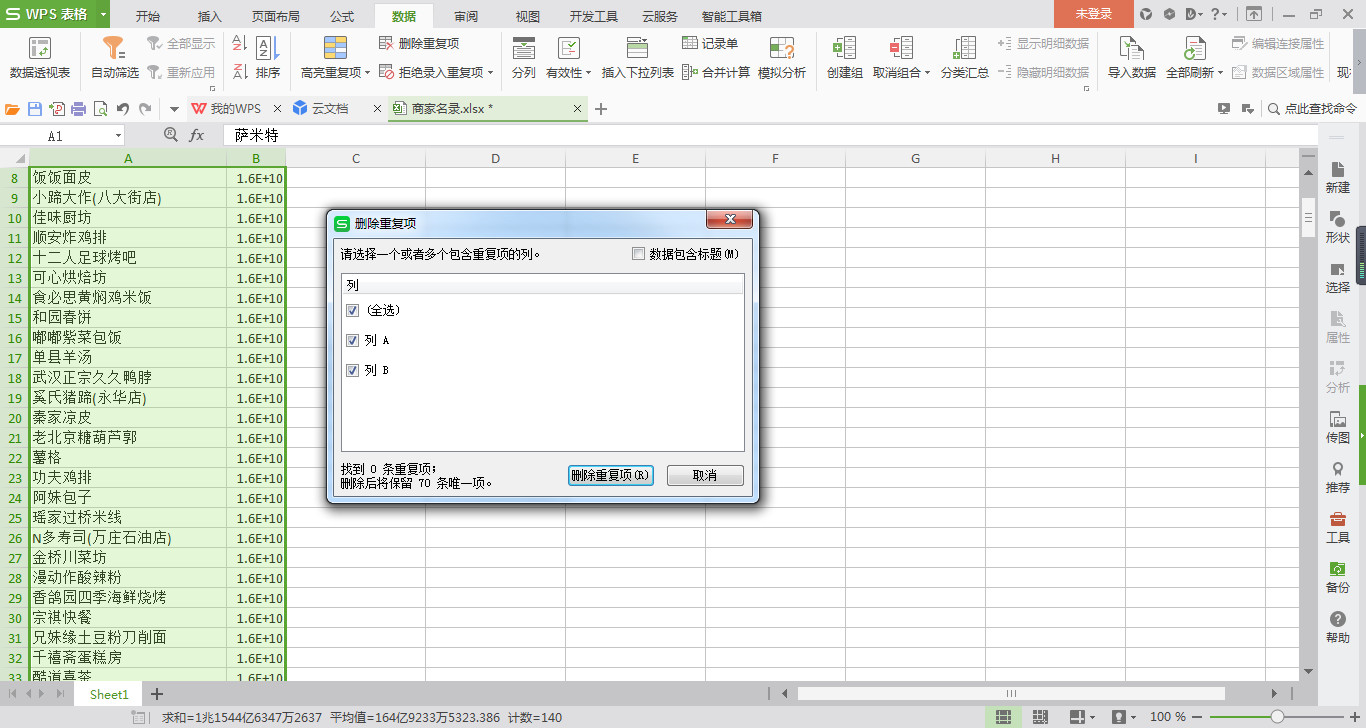Click the save icon in quick access bar
Screen dimensions: 1366x728
tap(35, 108)
